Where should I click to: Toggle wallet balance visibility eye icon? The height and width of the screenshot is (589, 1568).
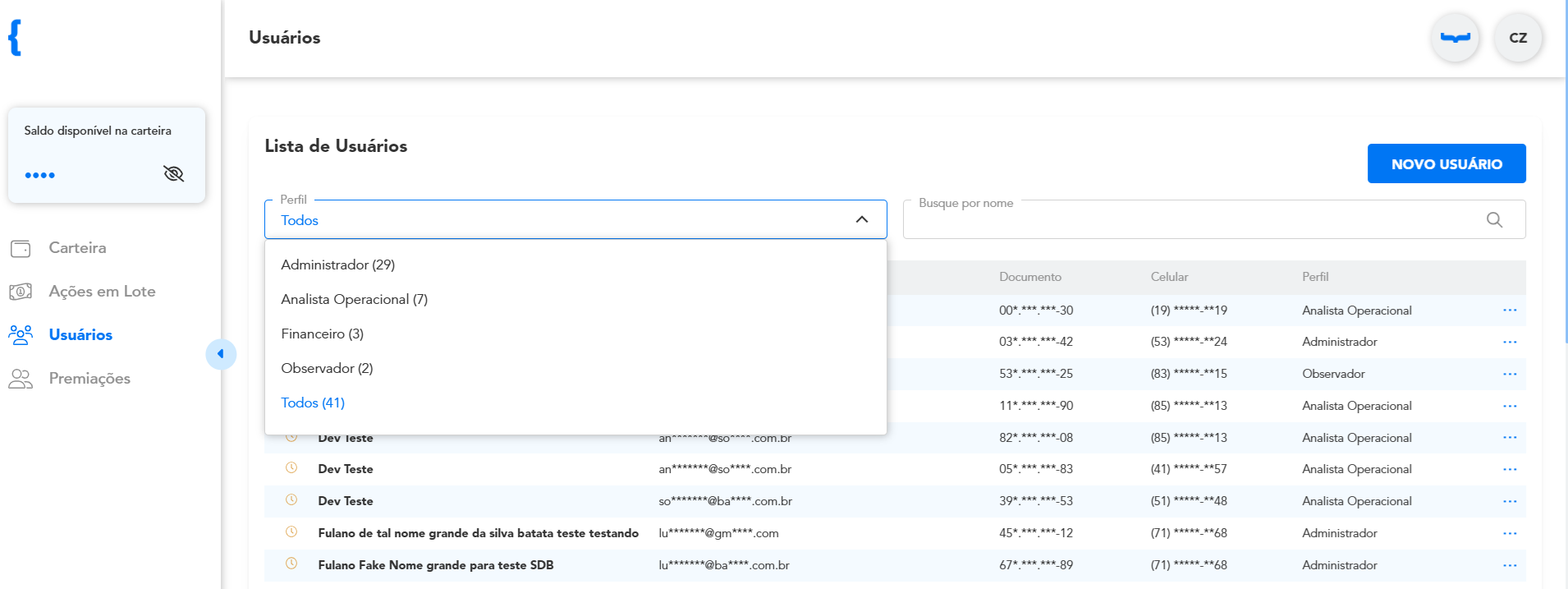click(x=173, y=174)
